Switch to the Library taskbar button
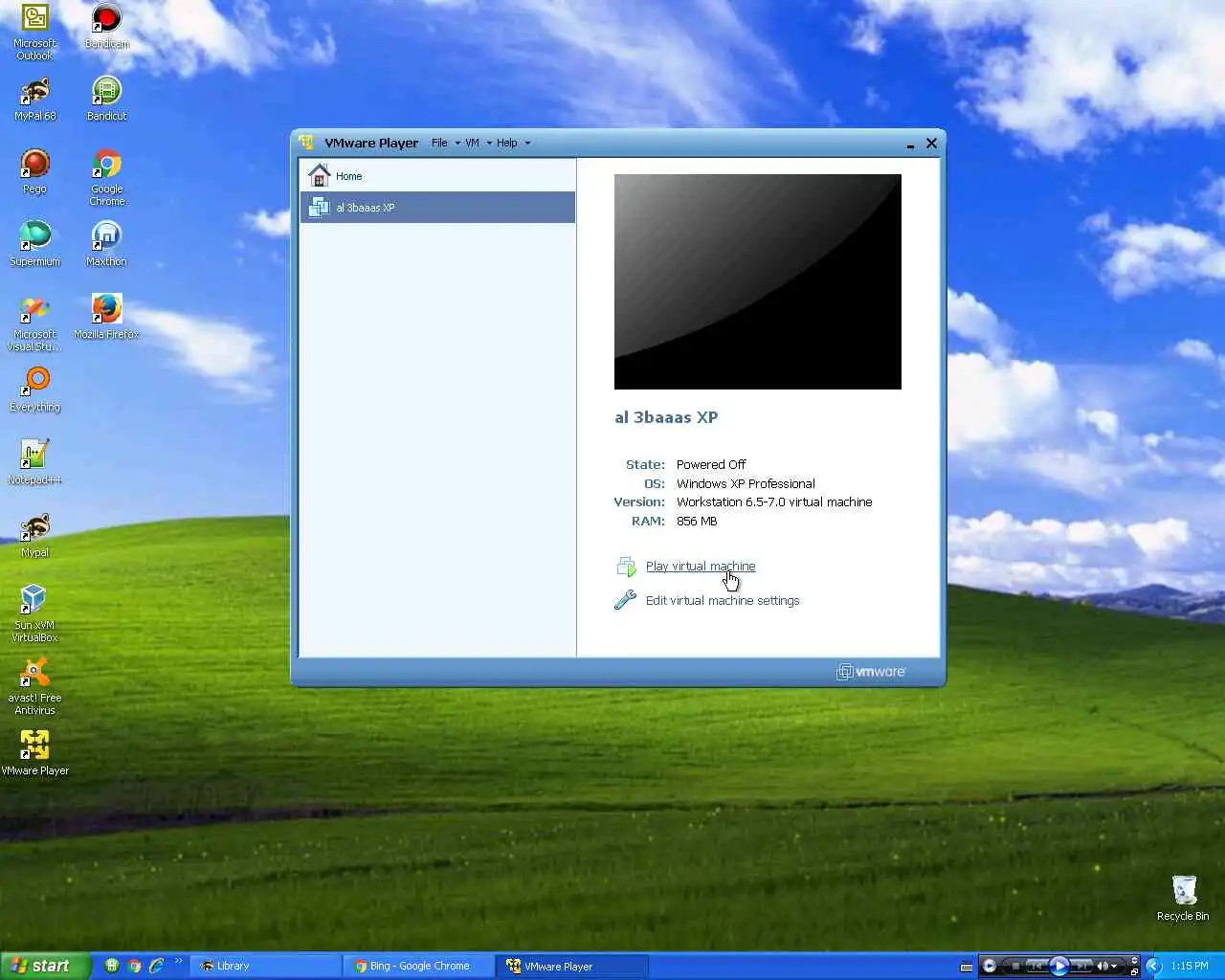This screenshot has width=1225, height=980. (x=265, y=966)
